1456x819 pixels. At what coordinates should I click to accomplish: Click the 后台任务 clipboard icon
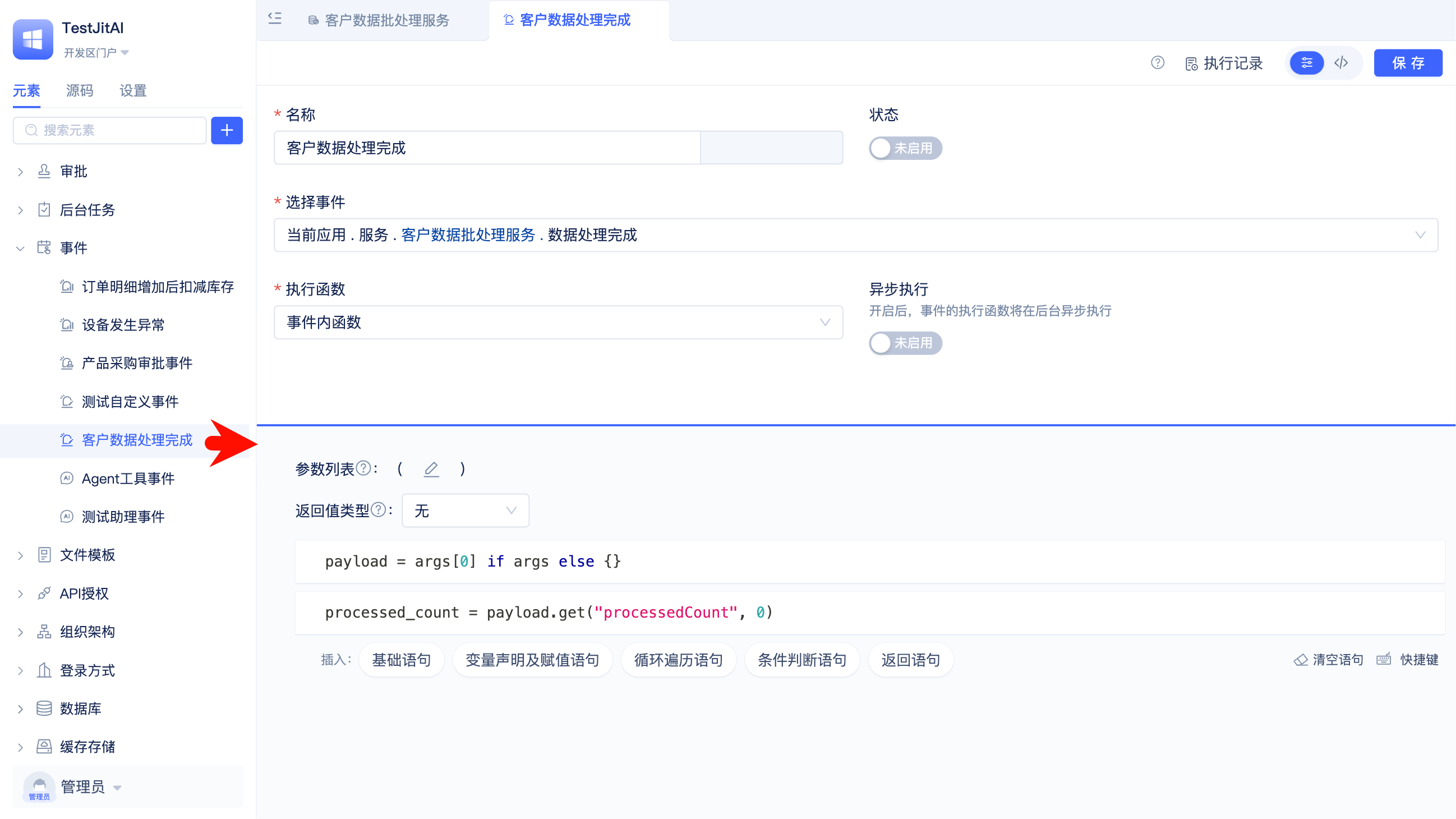[44, 210]
